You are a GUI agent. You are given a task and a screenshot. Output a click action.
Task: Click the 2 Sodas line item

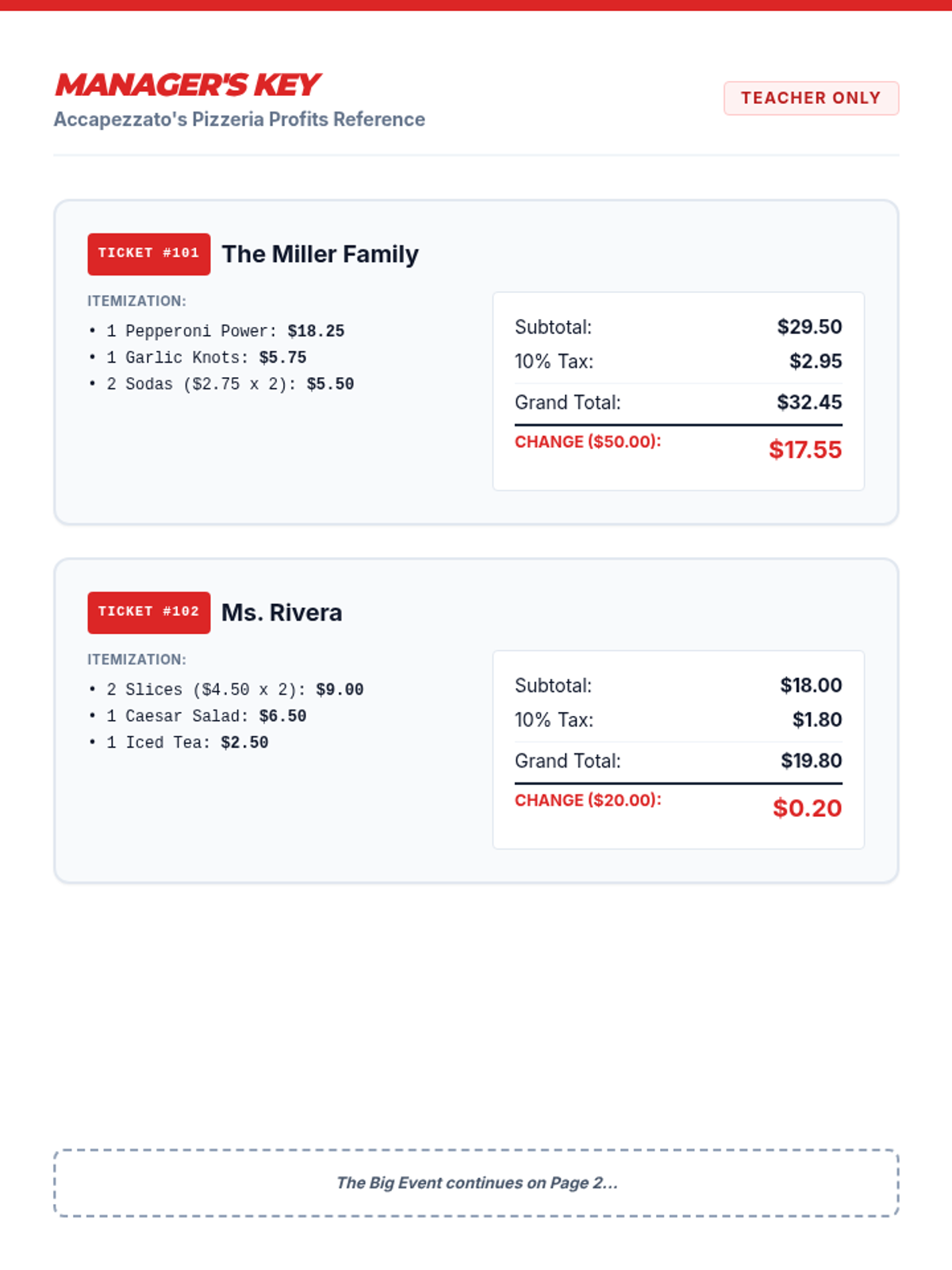point(222,384)
